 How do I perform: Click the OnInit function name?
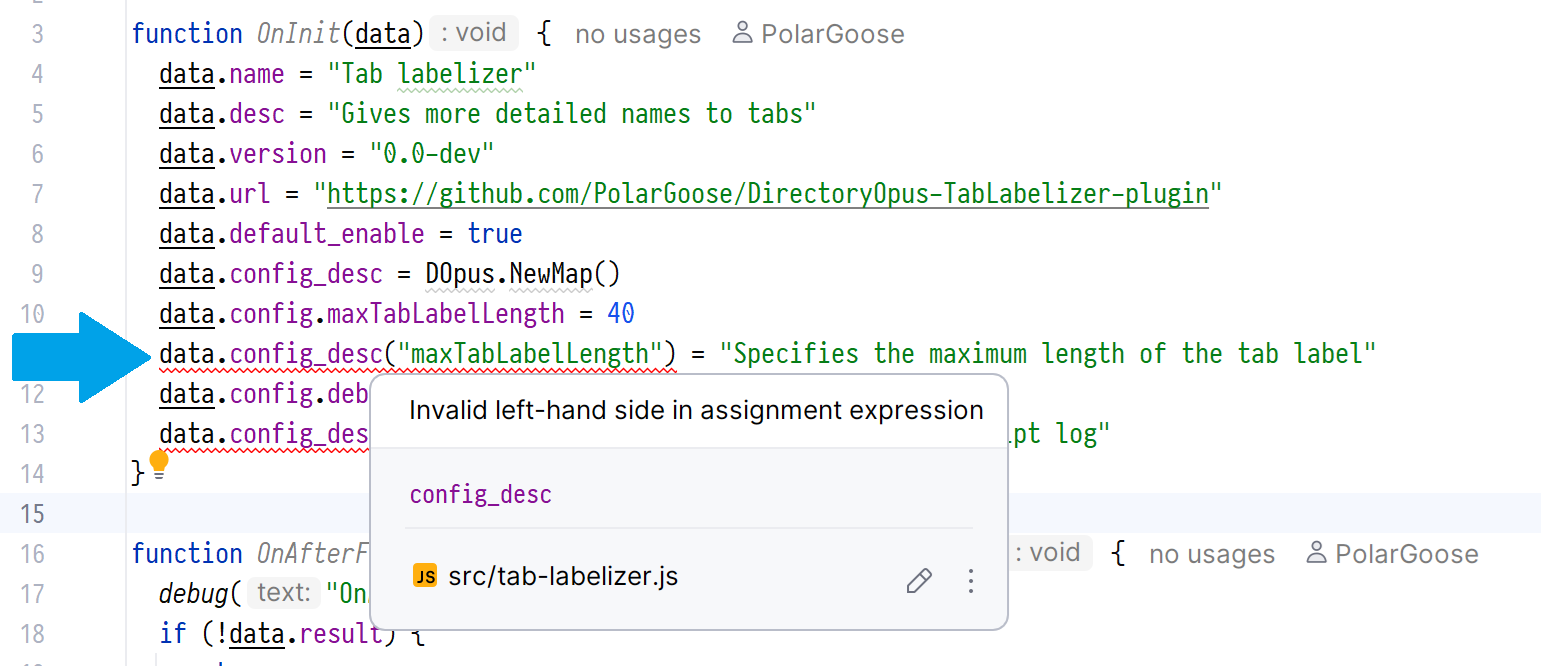tap(298, 34)
